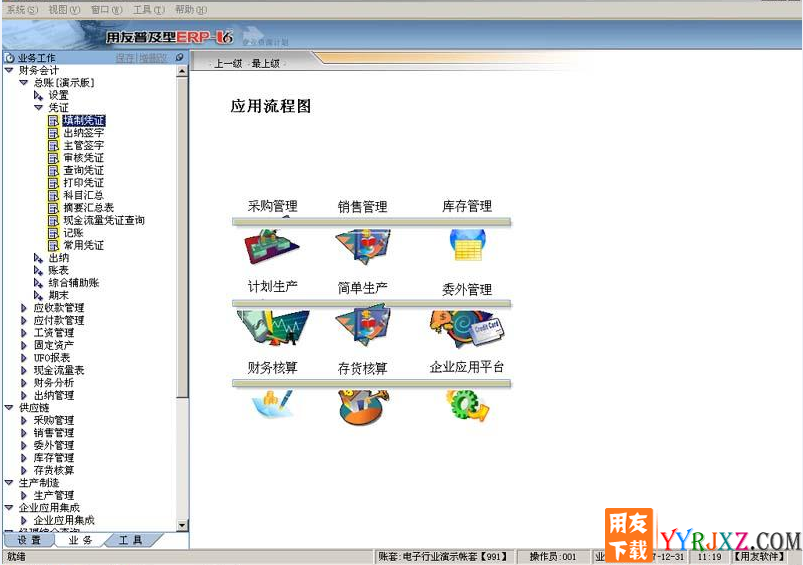Screen dimensions: 803x565
Task: Click tree scrollbar up arrow
Action: click(182, 72)
